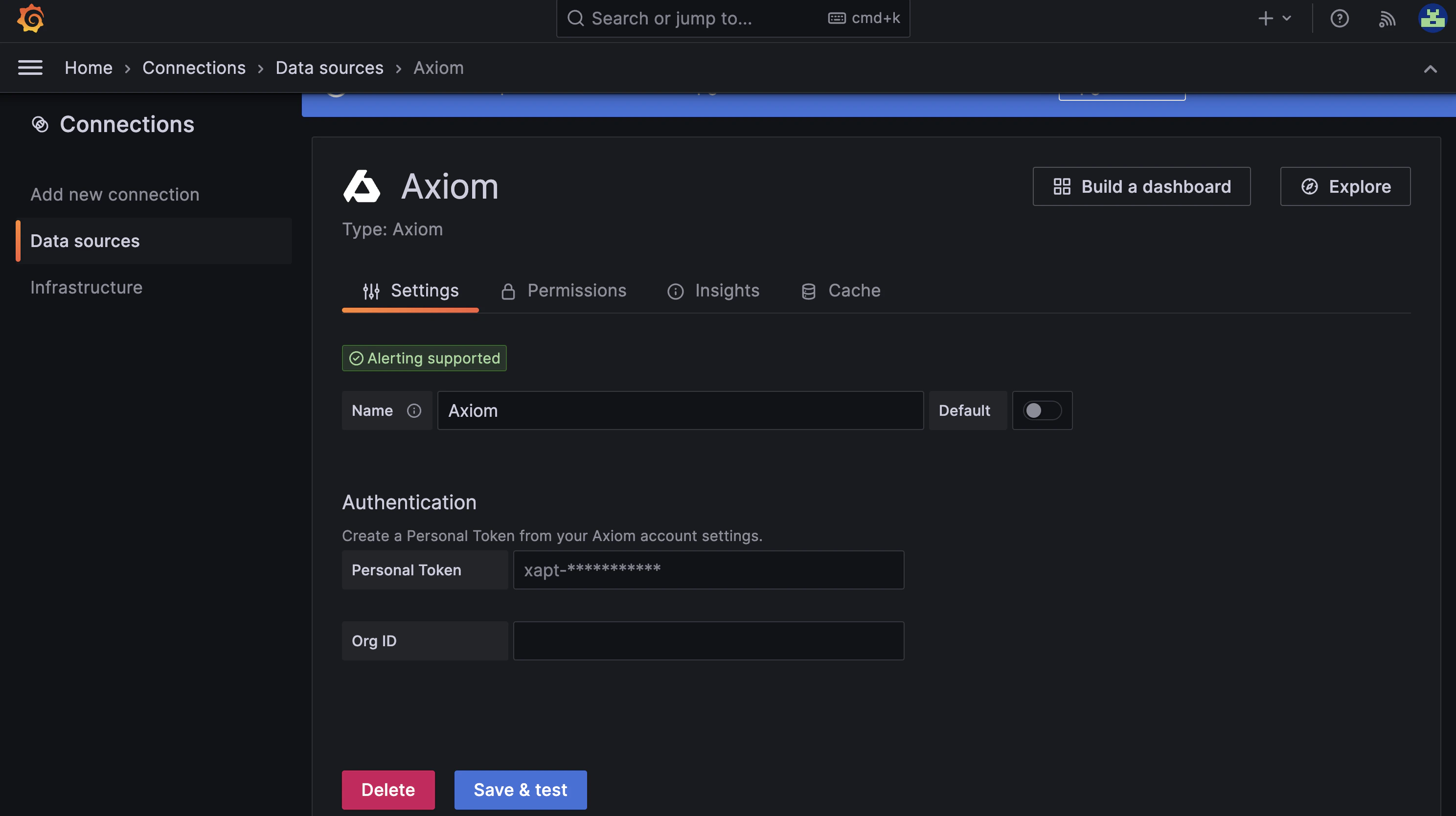Click Build a dashboard button

click(x=1141, y=186)
